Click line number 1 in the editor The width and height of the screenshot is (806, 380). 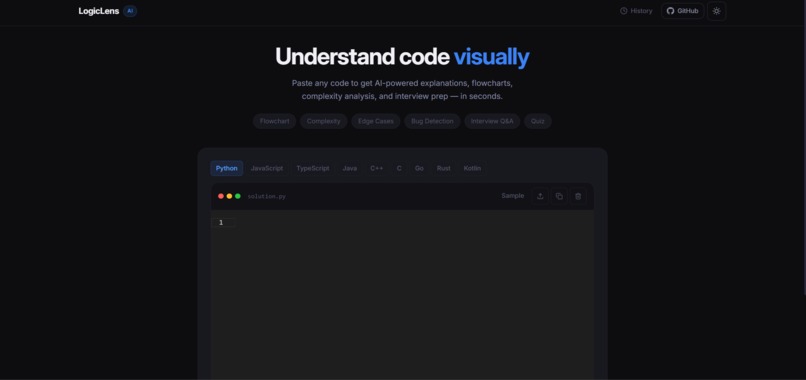(221, 223)
